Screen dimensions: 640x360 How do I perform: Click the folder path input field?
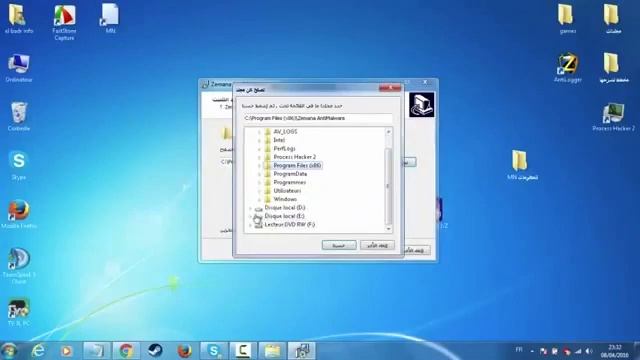318,118
